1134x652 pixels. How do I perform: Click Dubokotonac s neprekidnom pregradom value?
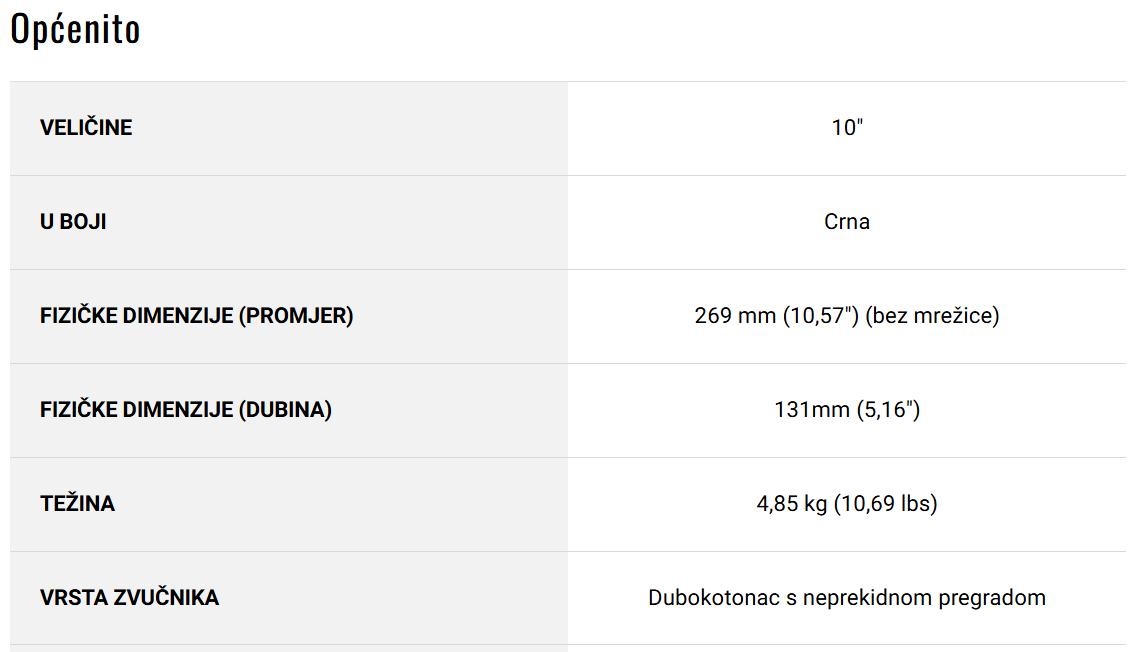(847, 598)
